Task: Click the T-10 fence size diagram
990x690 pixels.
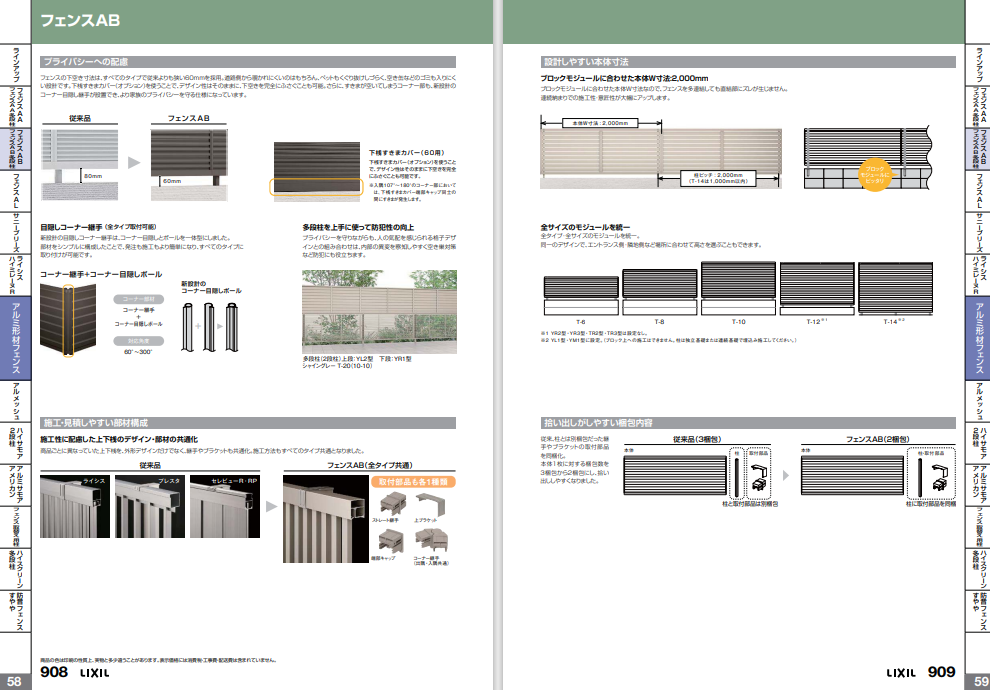Action: click(738, 288)
